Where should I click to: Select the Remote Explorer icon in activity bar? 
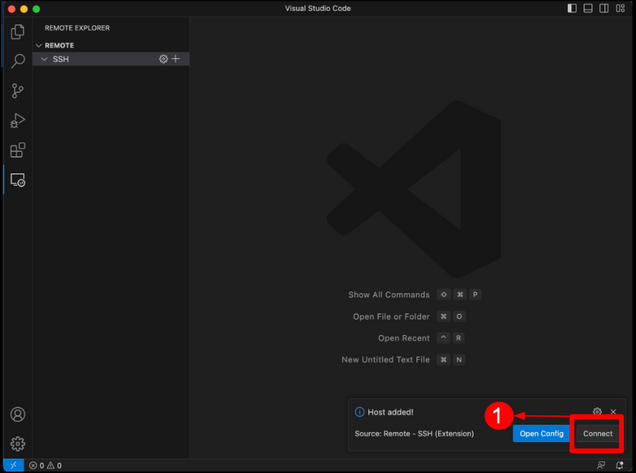pyautogui.click(x=17, y=180)
